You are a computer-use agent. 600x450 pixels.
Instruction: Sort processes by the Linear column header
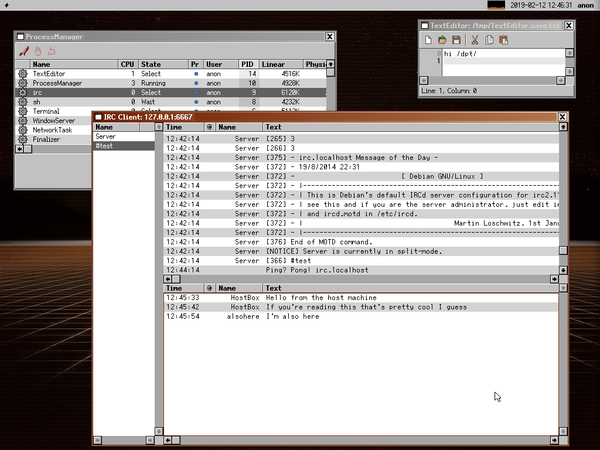(280, 64)
